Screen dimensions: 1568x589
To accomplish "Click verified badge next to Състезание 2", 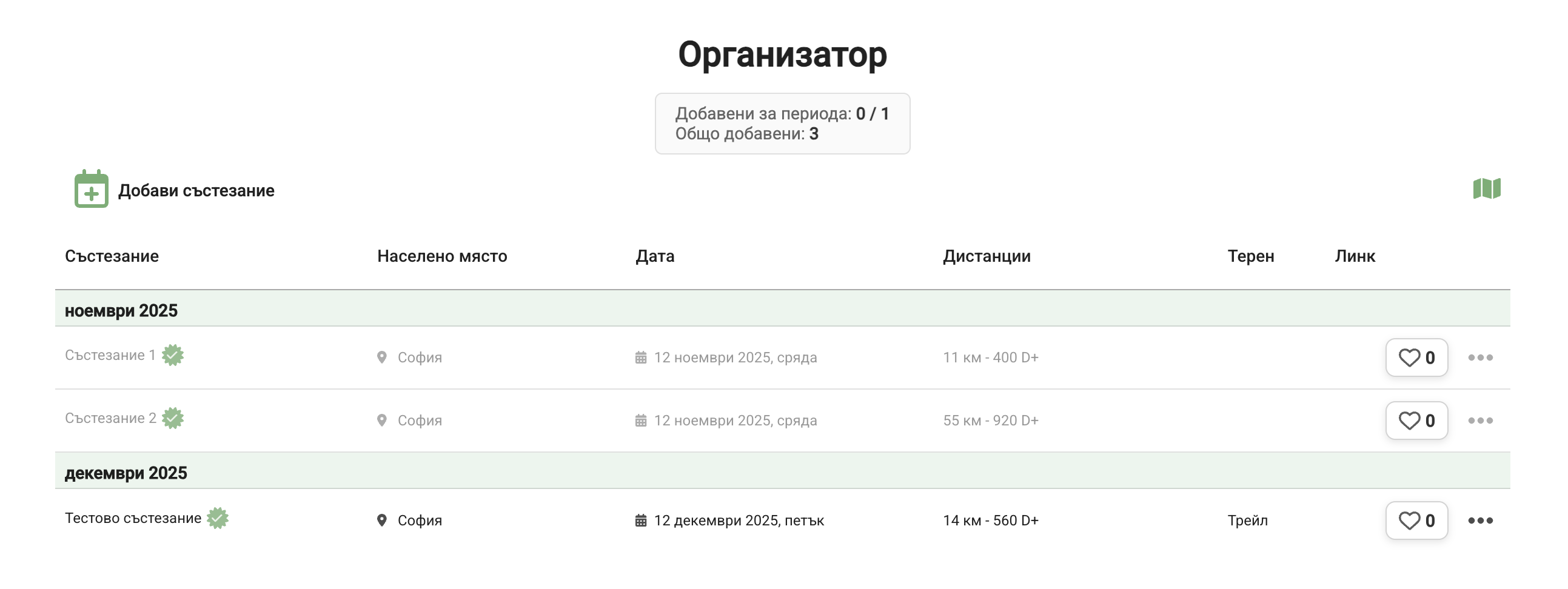I will click(173, 419).
